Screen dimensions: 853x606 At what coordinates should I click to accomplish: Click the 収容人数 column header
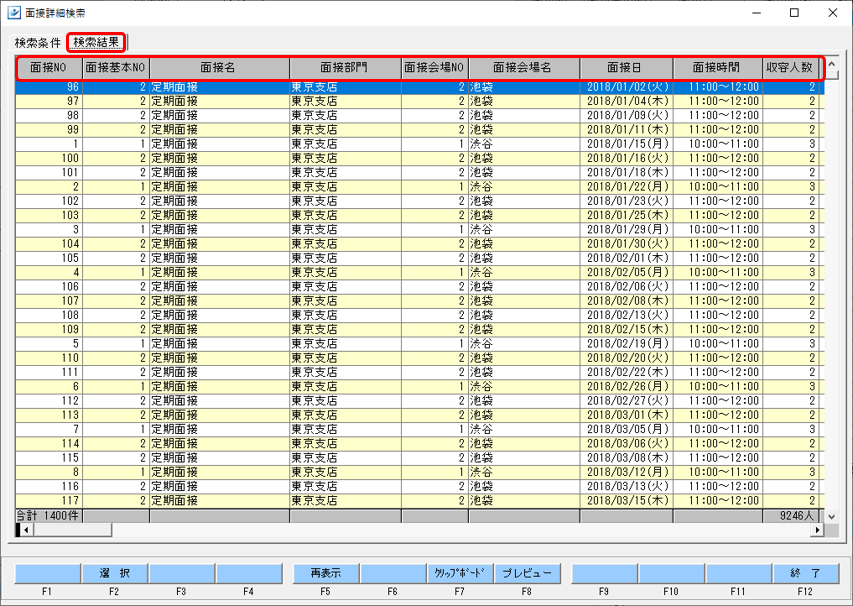(x=790, y=67)
